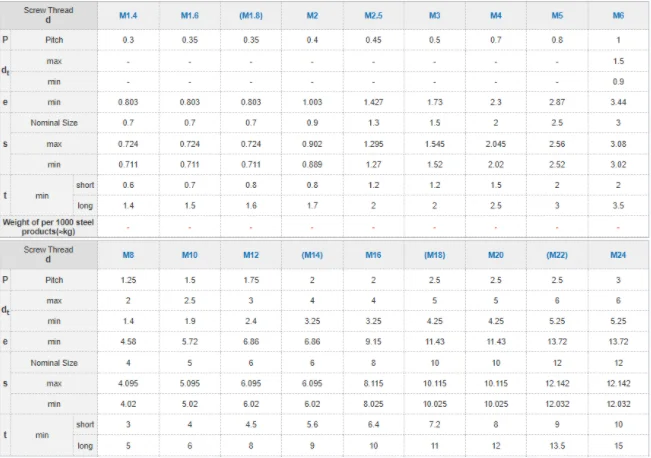Select the (M14) thread size header
This screenshot has width=651, height=458.
tap(312, 256)
